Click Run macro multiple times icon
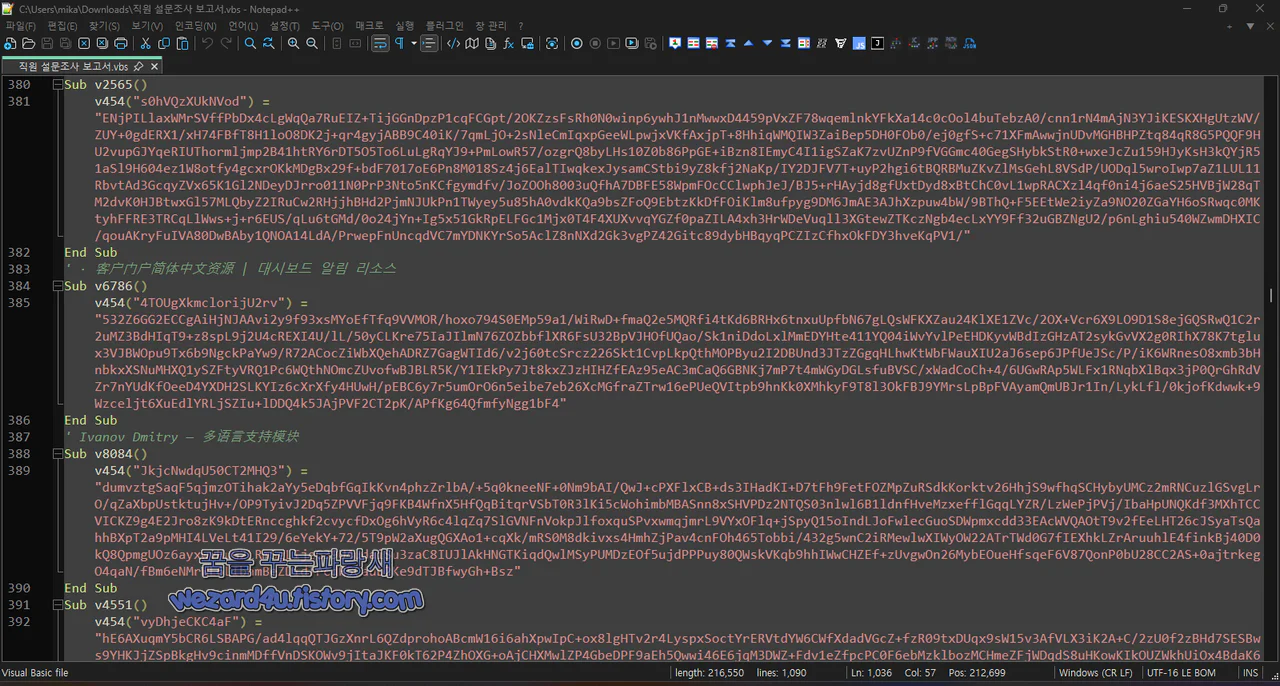Viewport: 1280px width, 686px height. point(632,44)
